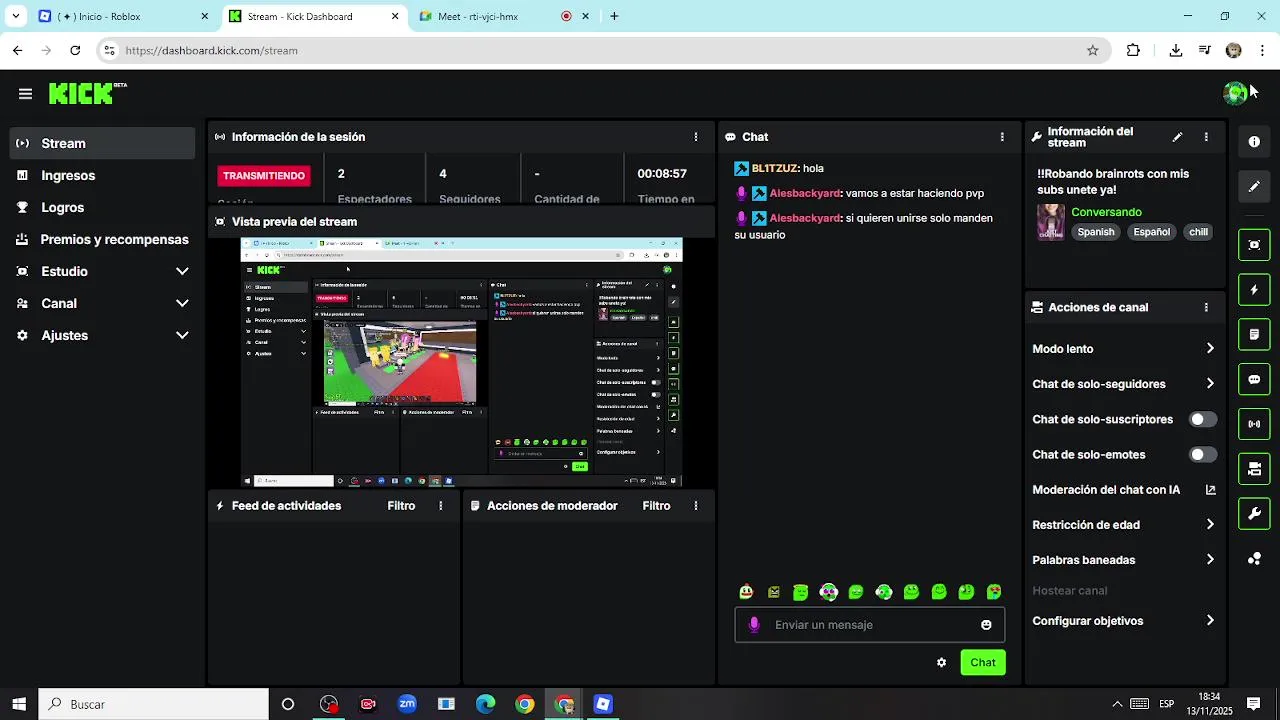The height and width of the screenshot is (720, 1280).
Task: Toggle the wrench channel actions sidebar icon
Action: (1254, 514)
